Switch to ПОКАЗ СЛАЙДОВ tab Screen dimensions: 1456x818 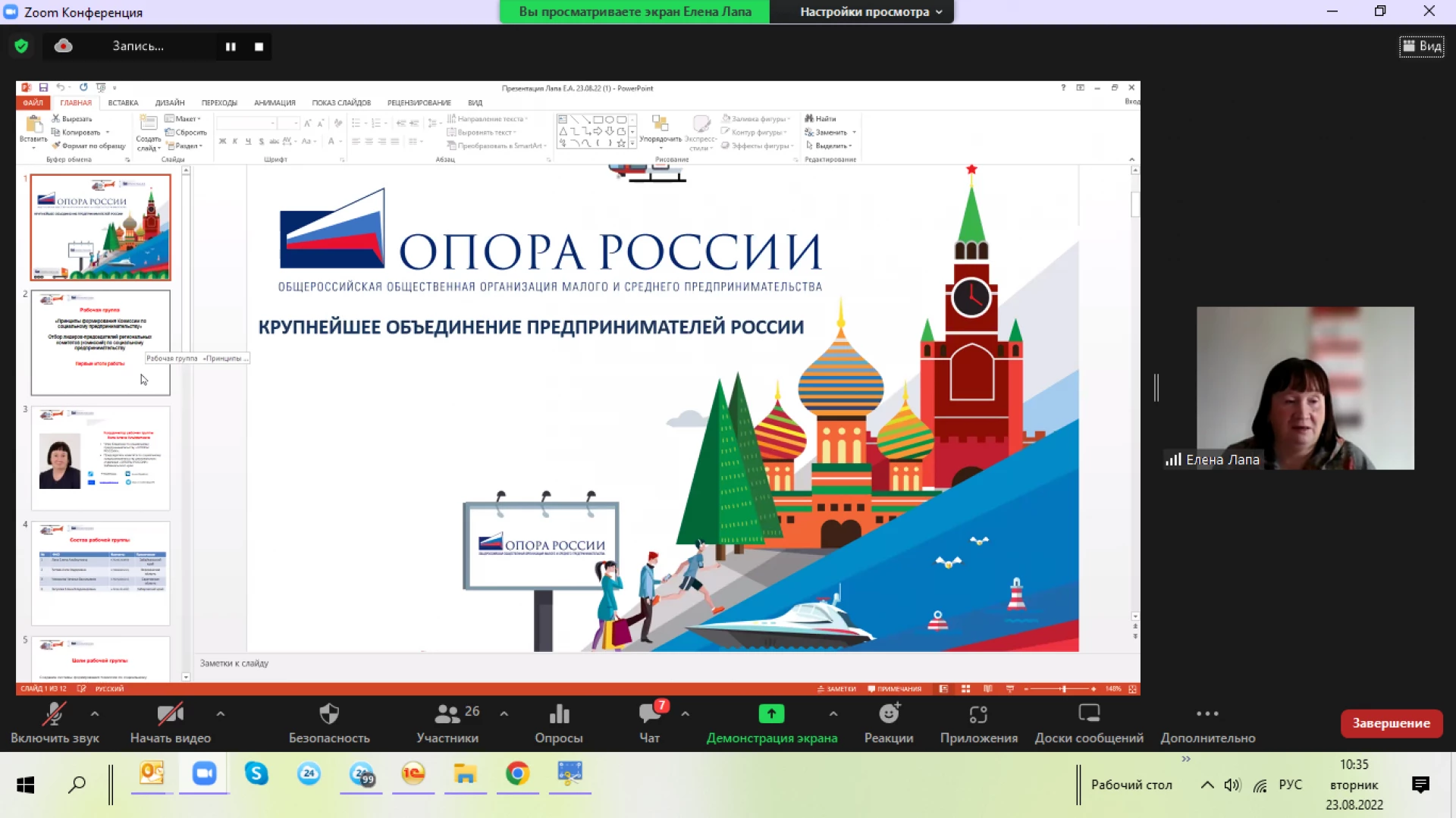(x=341, y=103)
